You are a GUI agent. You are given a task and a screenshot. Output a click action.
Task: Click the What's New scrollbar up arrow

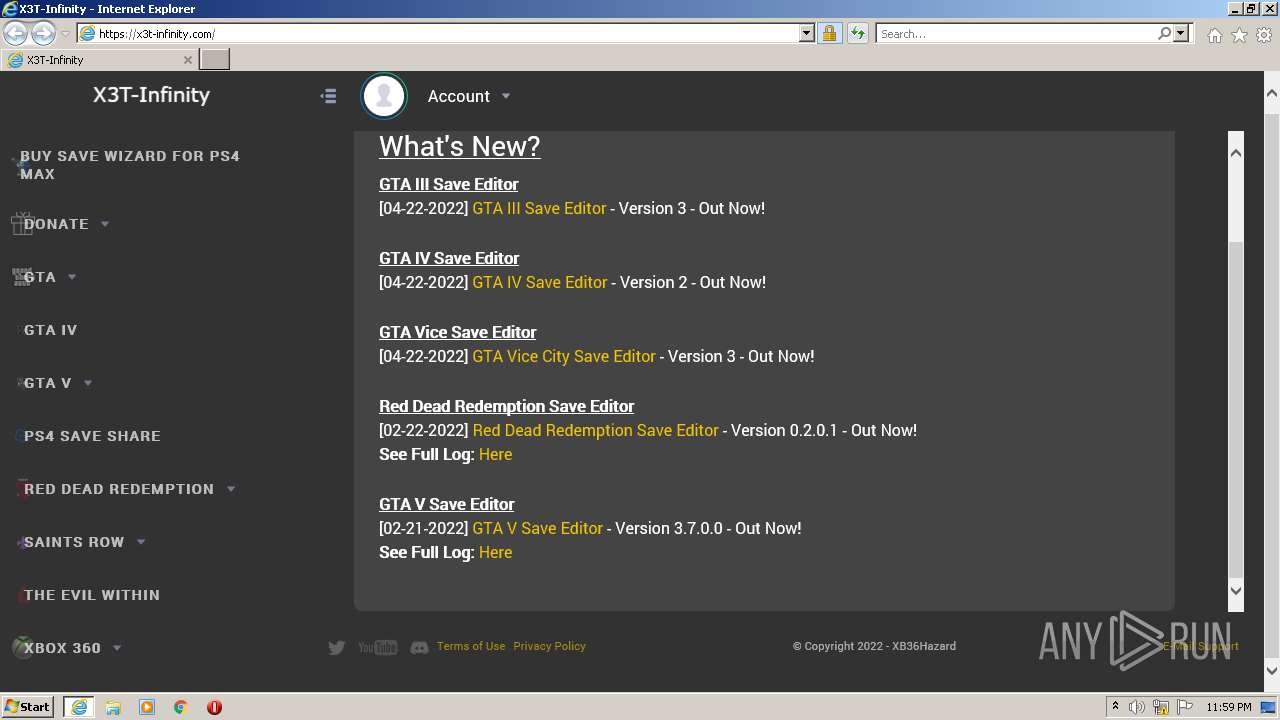(x=1235, y=152)
